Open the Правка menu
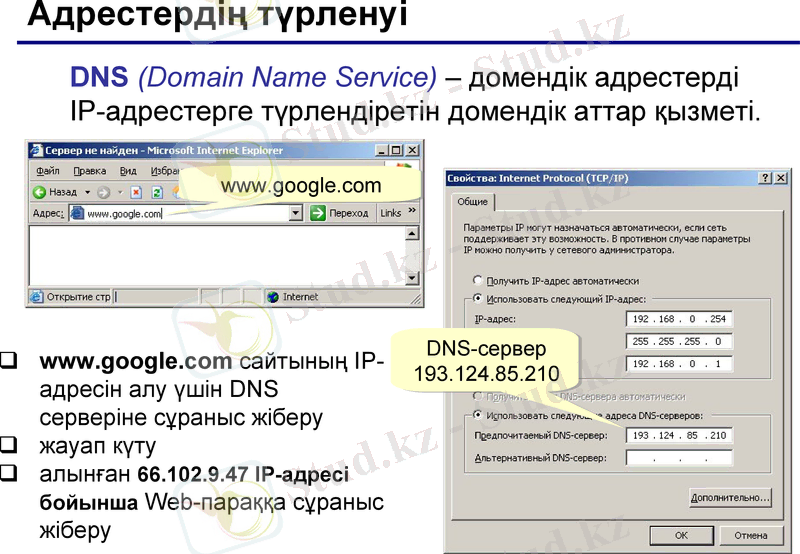This screenshot has height=554, width=800. pos(90,171)
